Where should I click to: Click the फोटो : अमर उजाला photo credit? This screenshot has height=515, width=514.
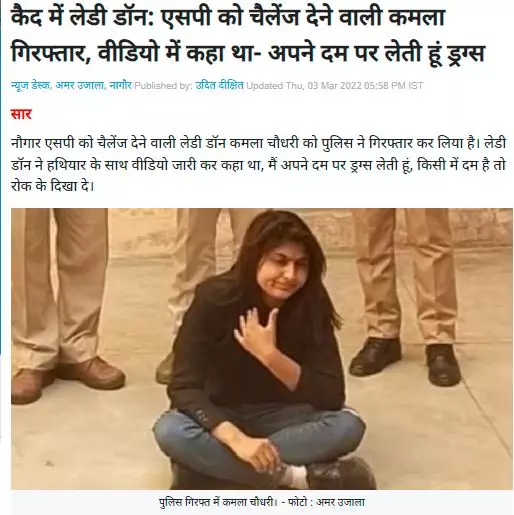click(326, 502)
